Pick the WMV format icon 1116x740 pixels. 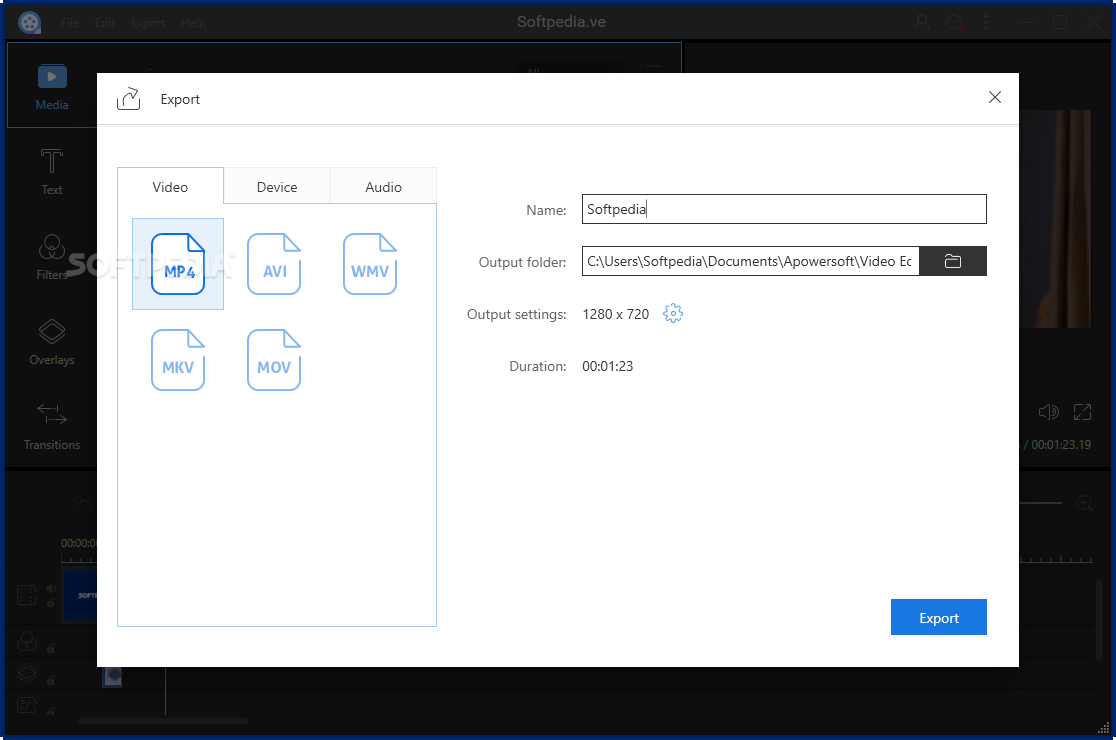pos(369,264)
